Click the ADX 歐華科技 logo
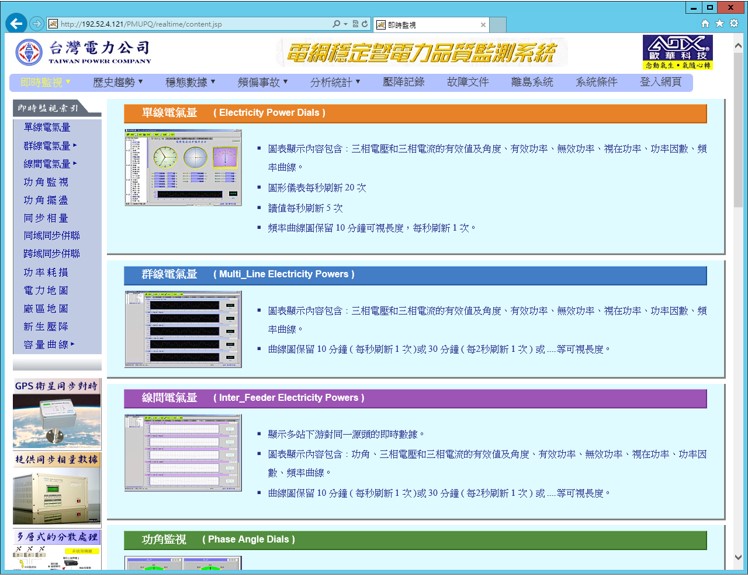 coord(677,52)
